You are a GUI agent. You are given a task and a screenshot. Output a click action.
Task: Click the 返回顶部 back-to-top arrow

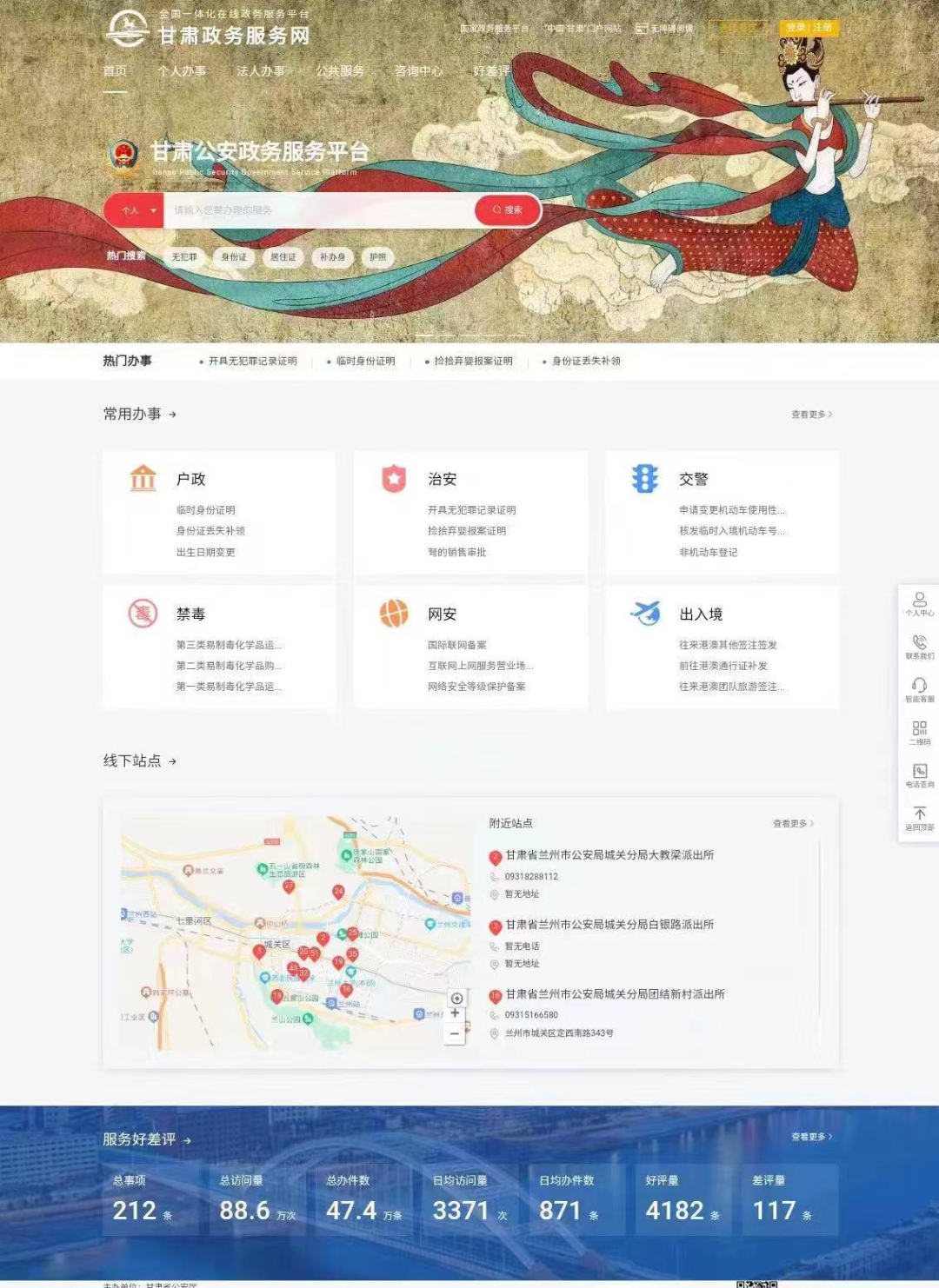coord(919,817)
